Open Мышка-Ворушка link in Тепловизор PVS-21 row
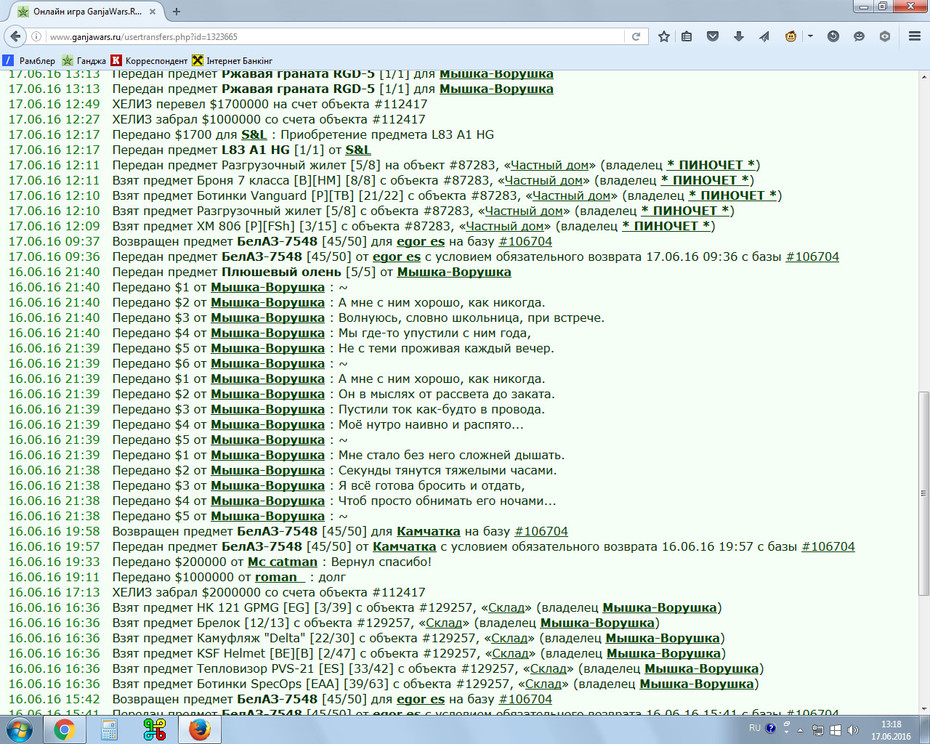Image resolution: width=930 pixels, height=744 pixels. 702,669
